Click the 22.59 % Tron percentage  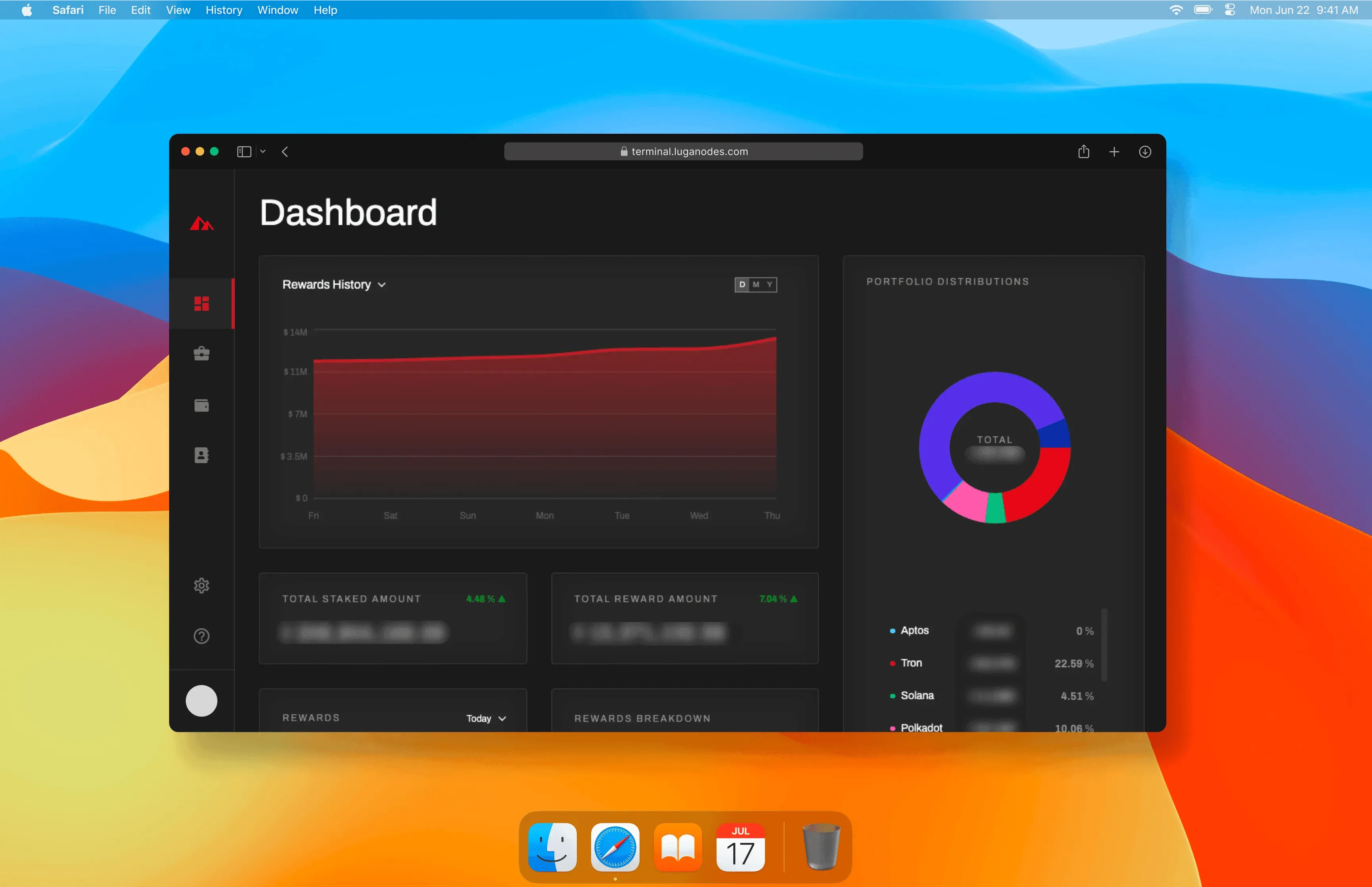[1073, 664]
